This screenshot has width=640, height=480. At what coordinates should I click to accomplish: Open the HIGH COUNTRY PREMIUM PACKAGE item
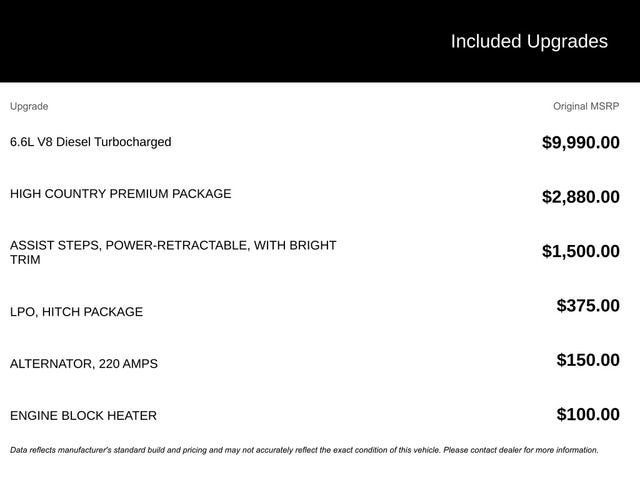[x=120, y=194]
